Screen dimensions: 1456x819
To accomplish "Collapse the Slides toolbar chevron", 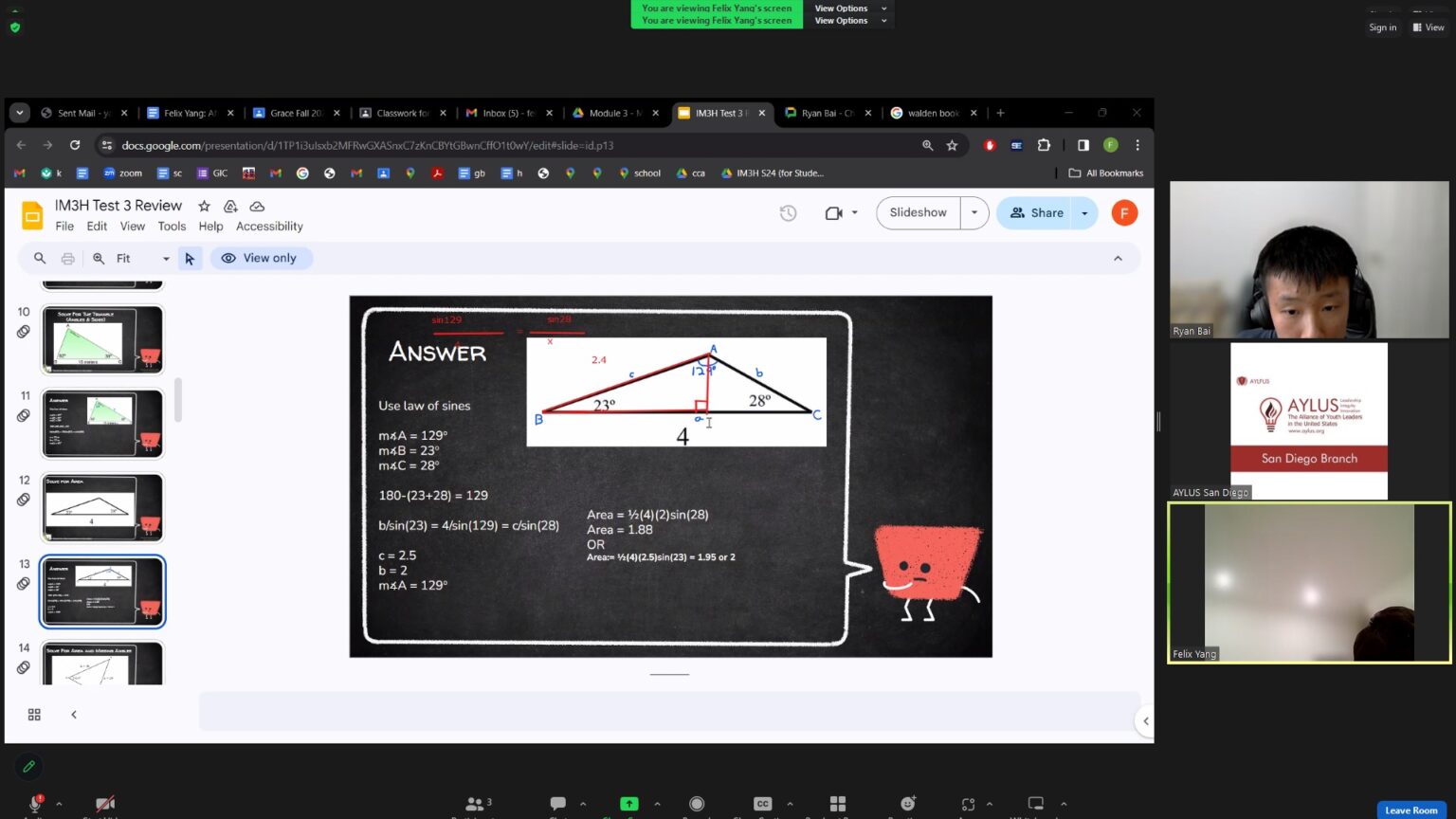I will [1118, 258].
